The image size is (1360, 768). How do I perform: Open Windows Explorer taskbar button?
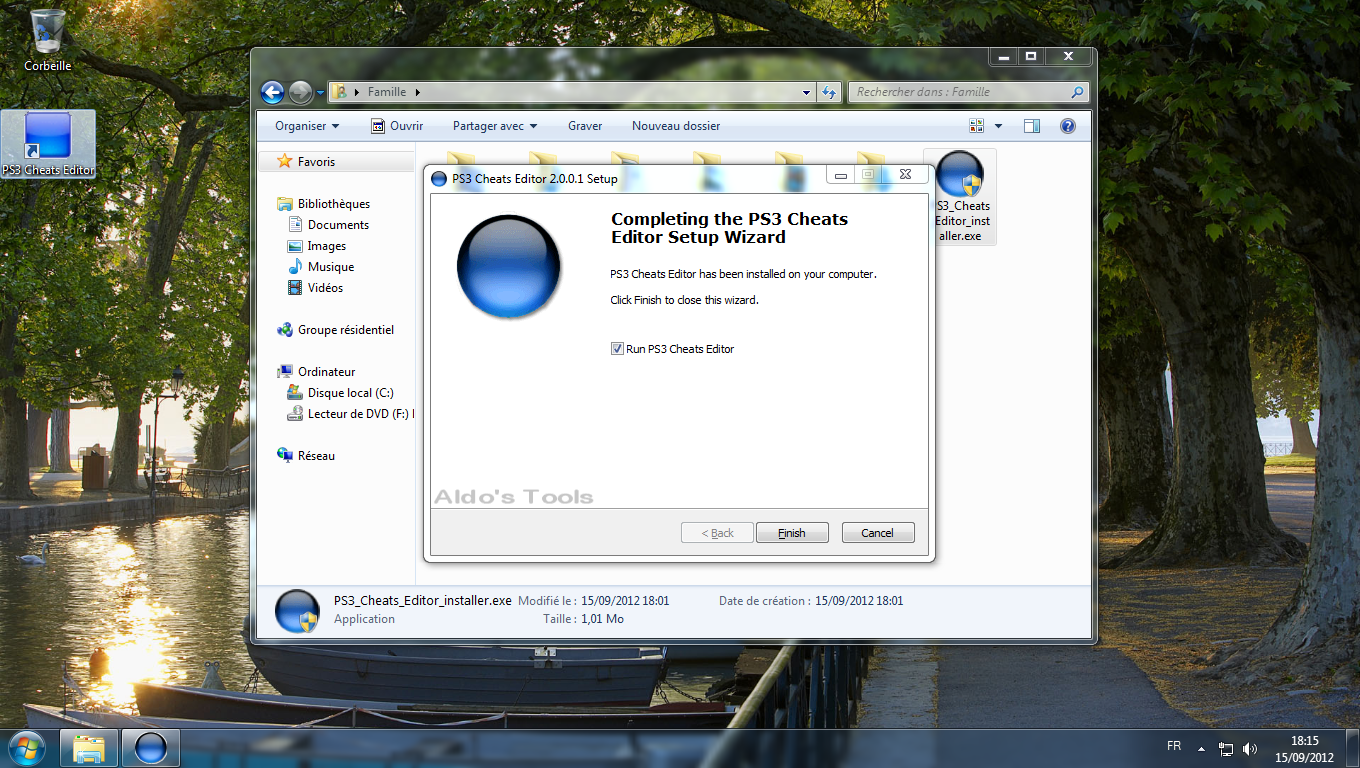(90, 748)
